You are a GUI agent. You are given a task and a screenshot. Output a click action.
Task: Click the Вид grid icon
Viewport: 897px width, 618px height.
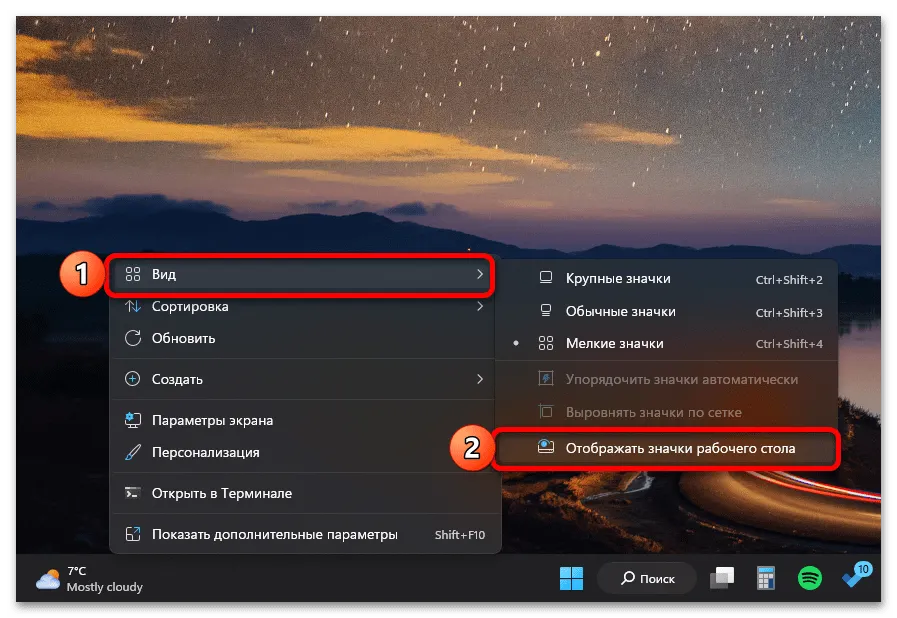point(133,274)
